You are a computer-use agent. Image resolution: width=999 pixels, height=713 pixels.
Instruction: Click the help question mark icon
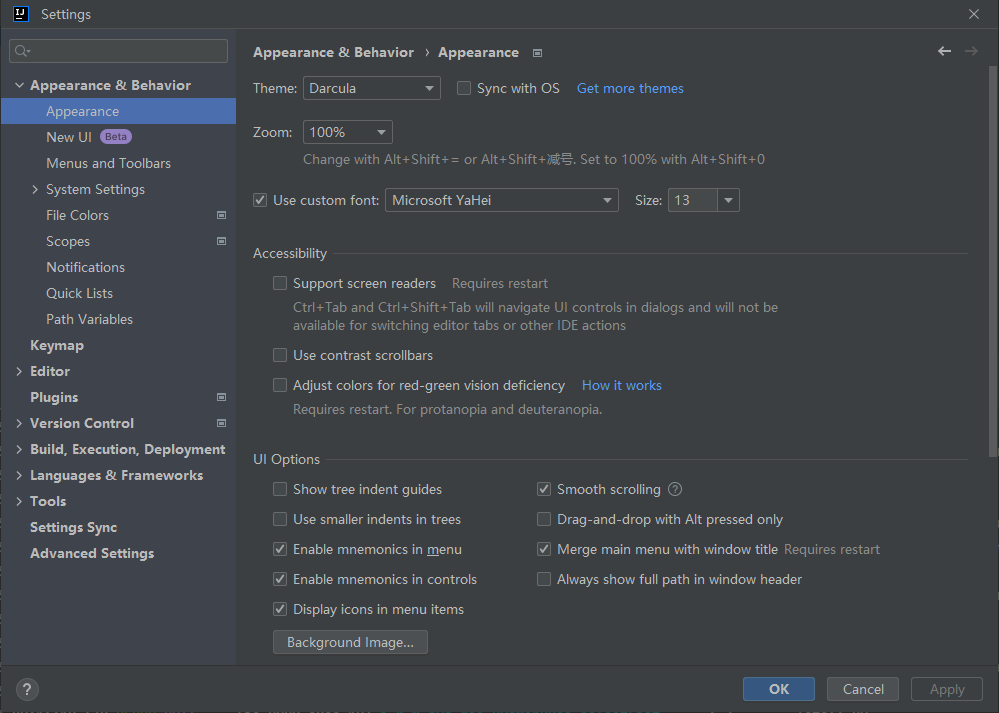click(x=27, y=689)
